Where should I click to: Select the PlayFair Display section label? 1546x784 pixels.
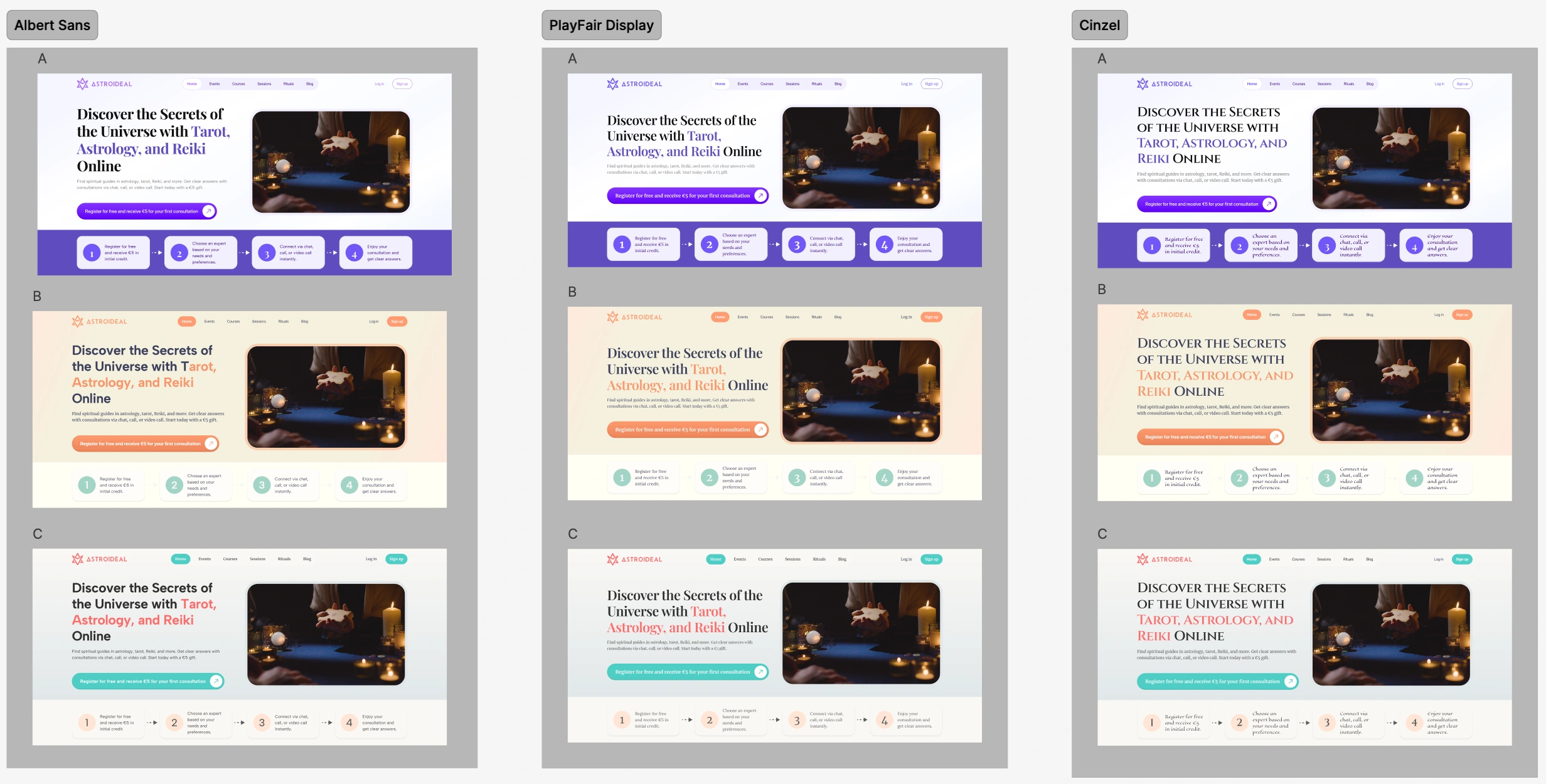601,25
